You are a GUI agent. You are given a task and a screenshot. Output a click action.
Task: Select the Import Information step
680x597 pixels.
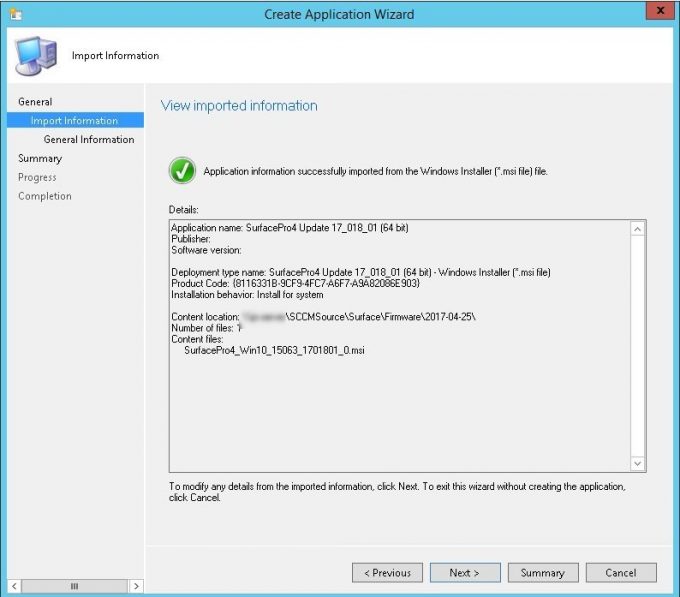[x=74, y=121]
